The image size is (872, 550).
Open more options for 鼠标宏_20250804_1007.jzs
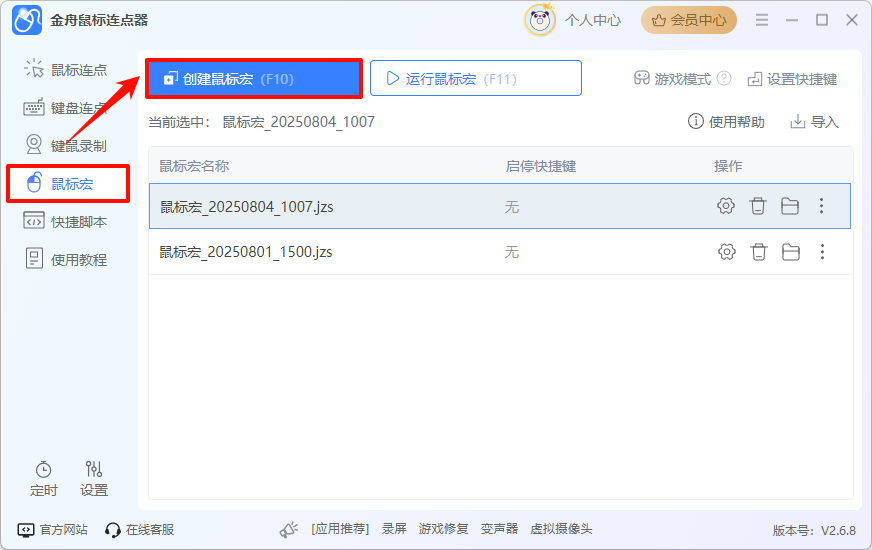[x=821, y=206]
